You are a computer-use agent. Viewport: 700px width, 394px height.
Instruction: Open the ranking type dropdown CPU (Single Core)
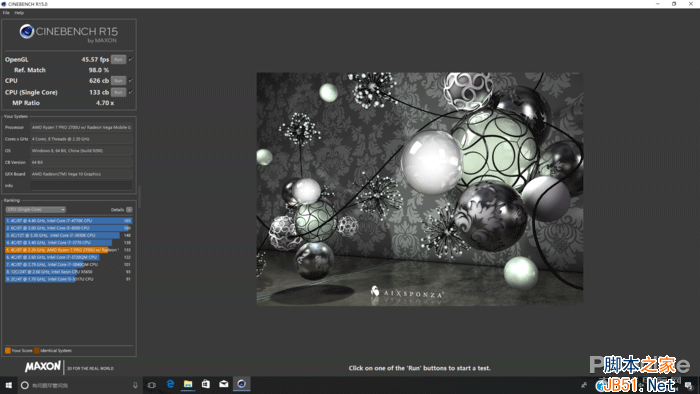pyautogui.click(x=36, y=210)
